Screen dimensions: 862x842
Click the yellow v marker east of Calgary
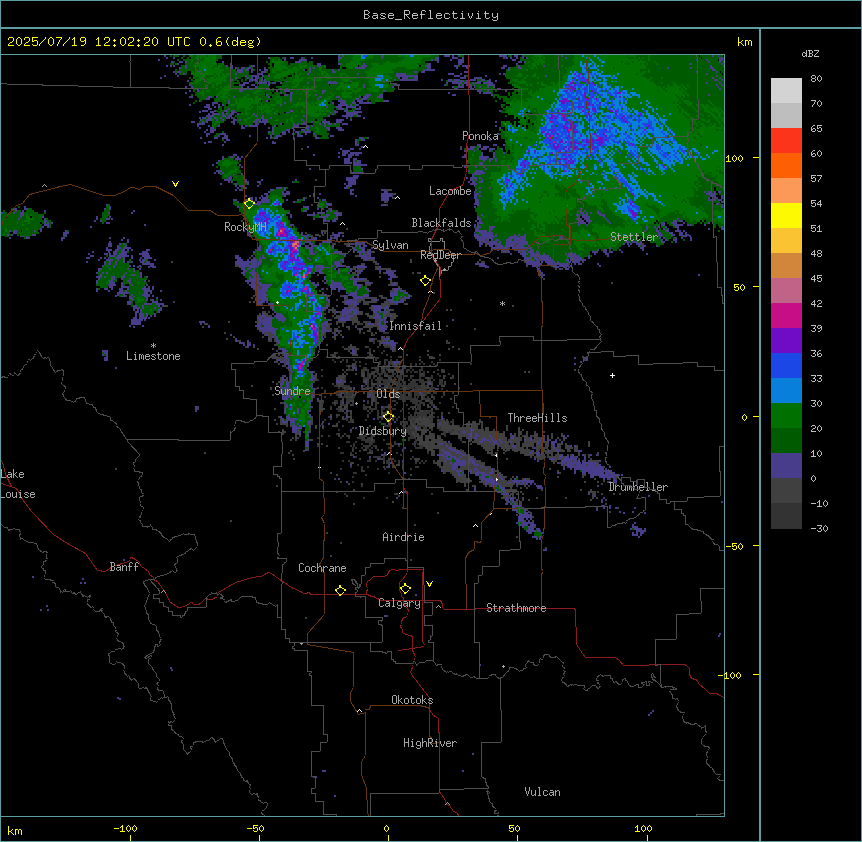pos(429,584)
